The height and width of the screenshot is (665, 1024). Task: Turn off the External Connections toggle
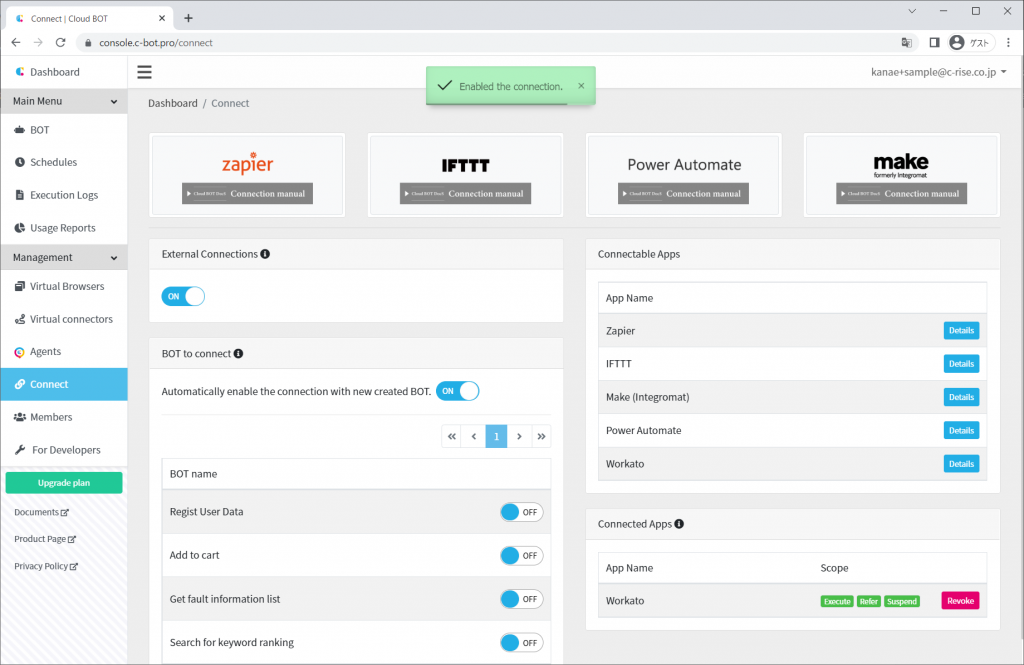tap(183, 297)
